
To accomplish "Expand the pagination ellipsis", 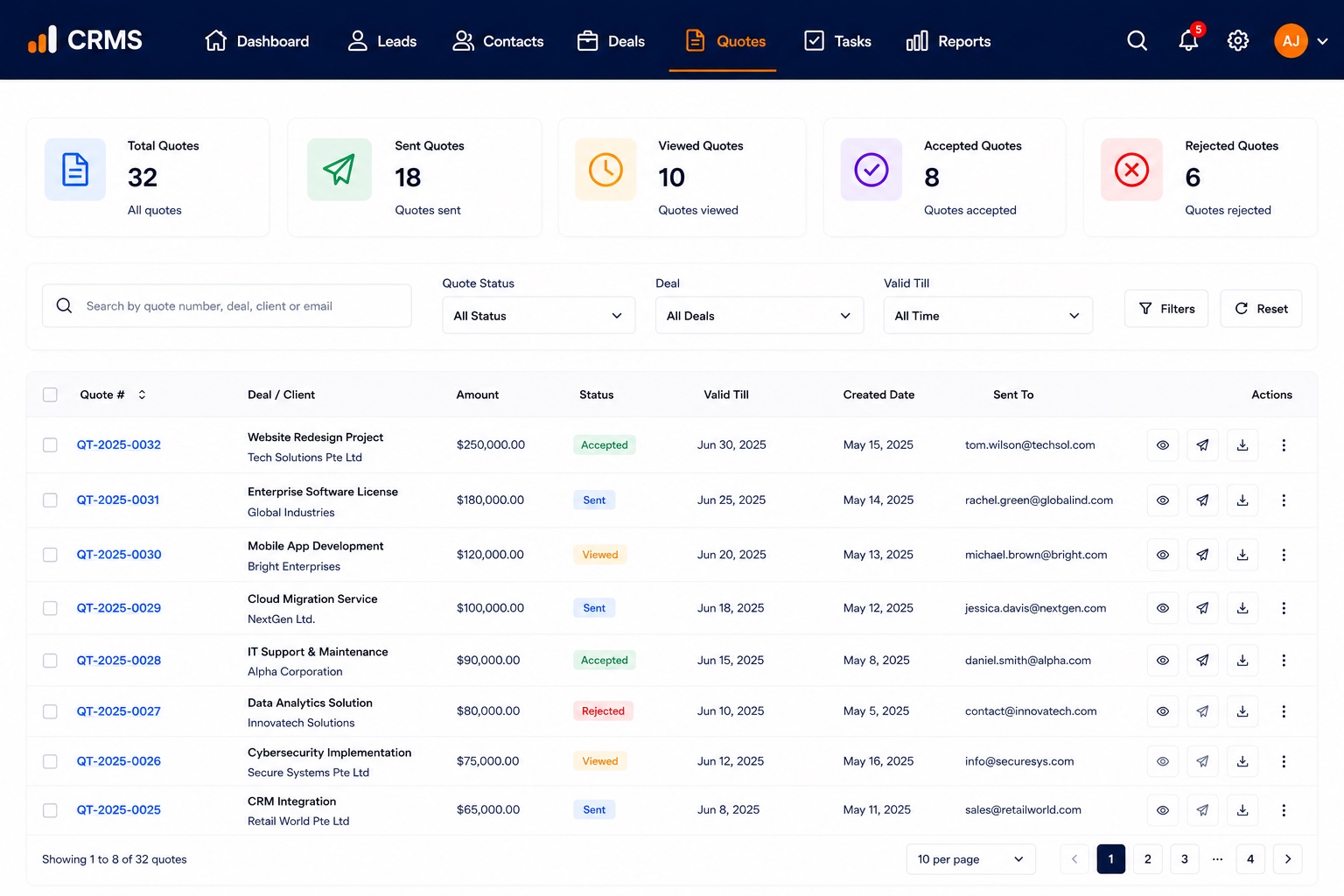I will coord(1217,859).
